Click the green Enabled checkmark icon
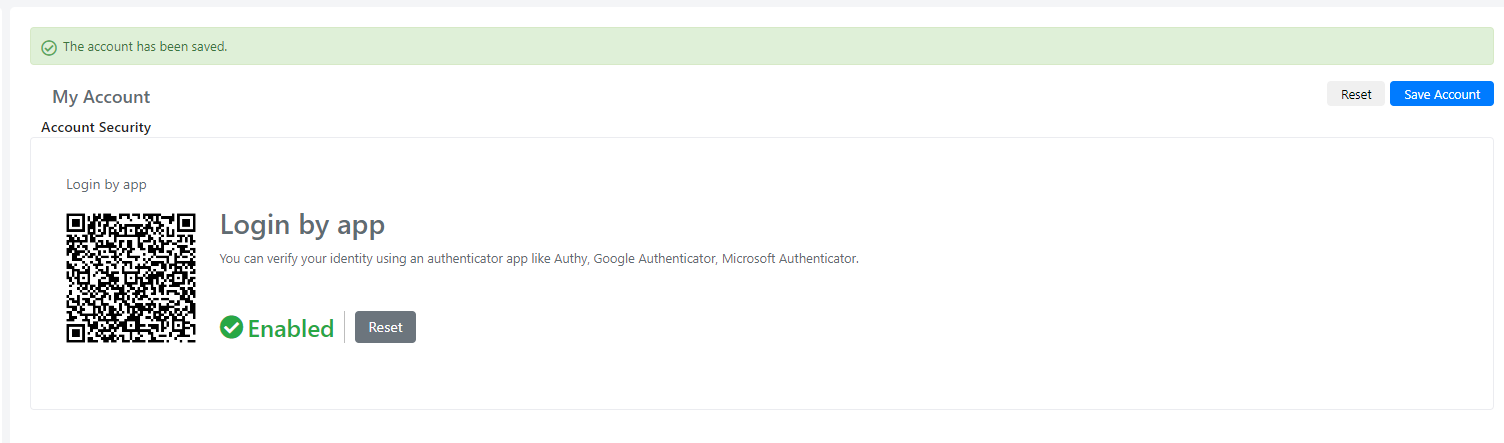This screenshot has height=443, width=1504. tap(232, 327)
